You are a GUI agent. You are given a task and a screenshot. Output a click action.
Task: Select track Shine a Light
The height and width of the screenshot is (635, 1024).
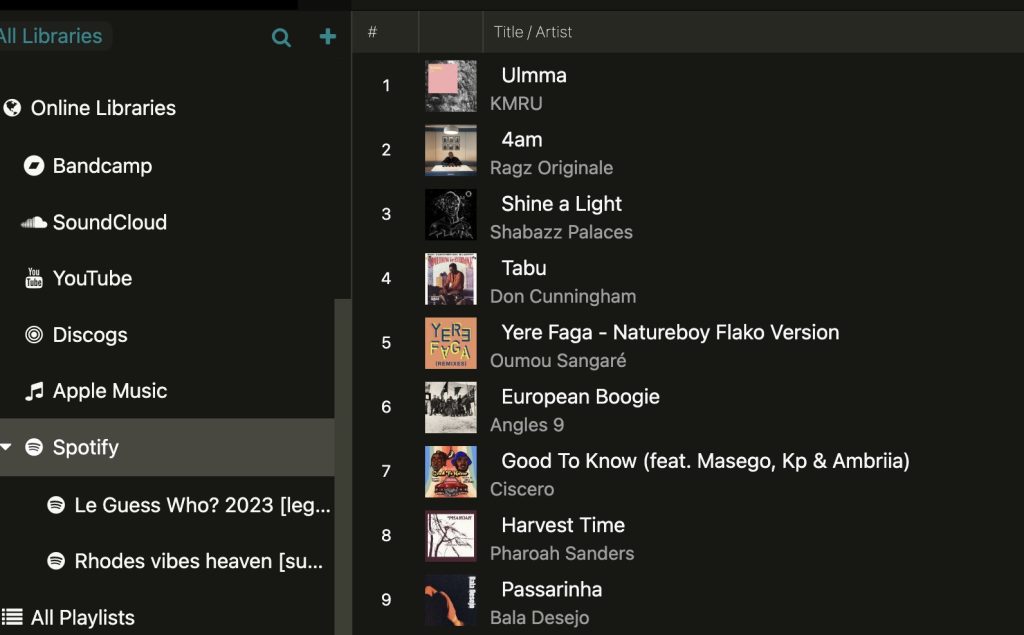click(x=688, y=214)
